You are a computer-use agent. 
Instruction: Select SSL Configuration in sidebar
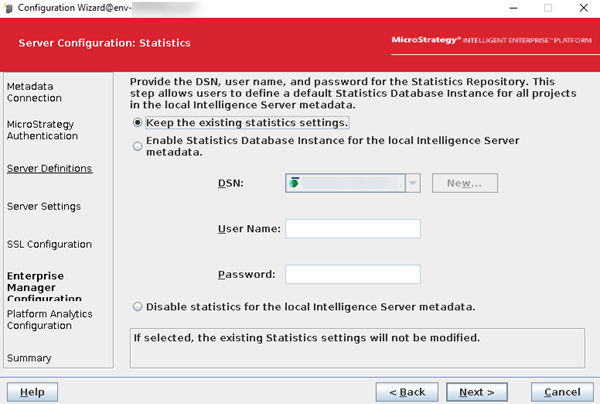click(x=49, y=244)
